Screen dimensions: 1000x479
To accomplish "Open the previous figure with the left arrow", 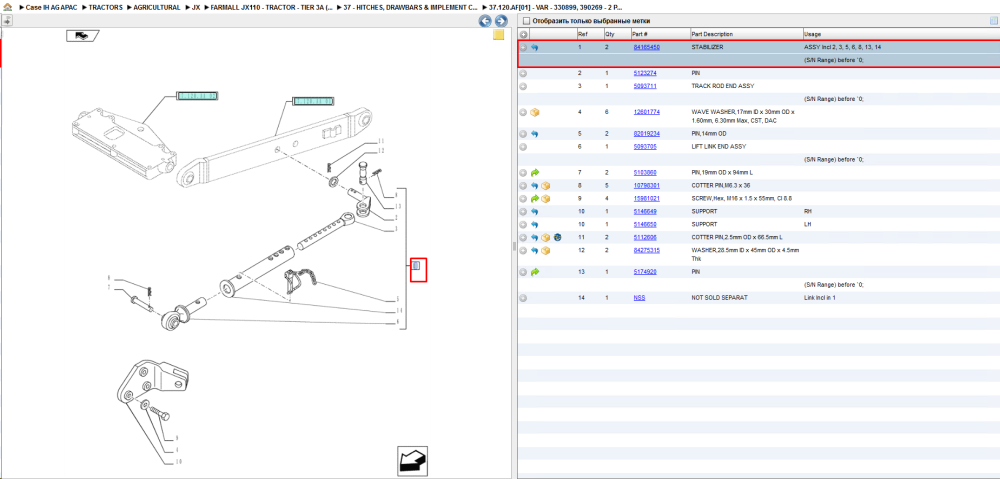I will pyautogui.click(x=485, y=21).
